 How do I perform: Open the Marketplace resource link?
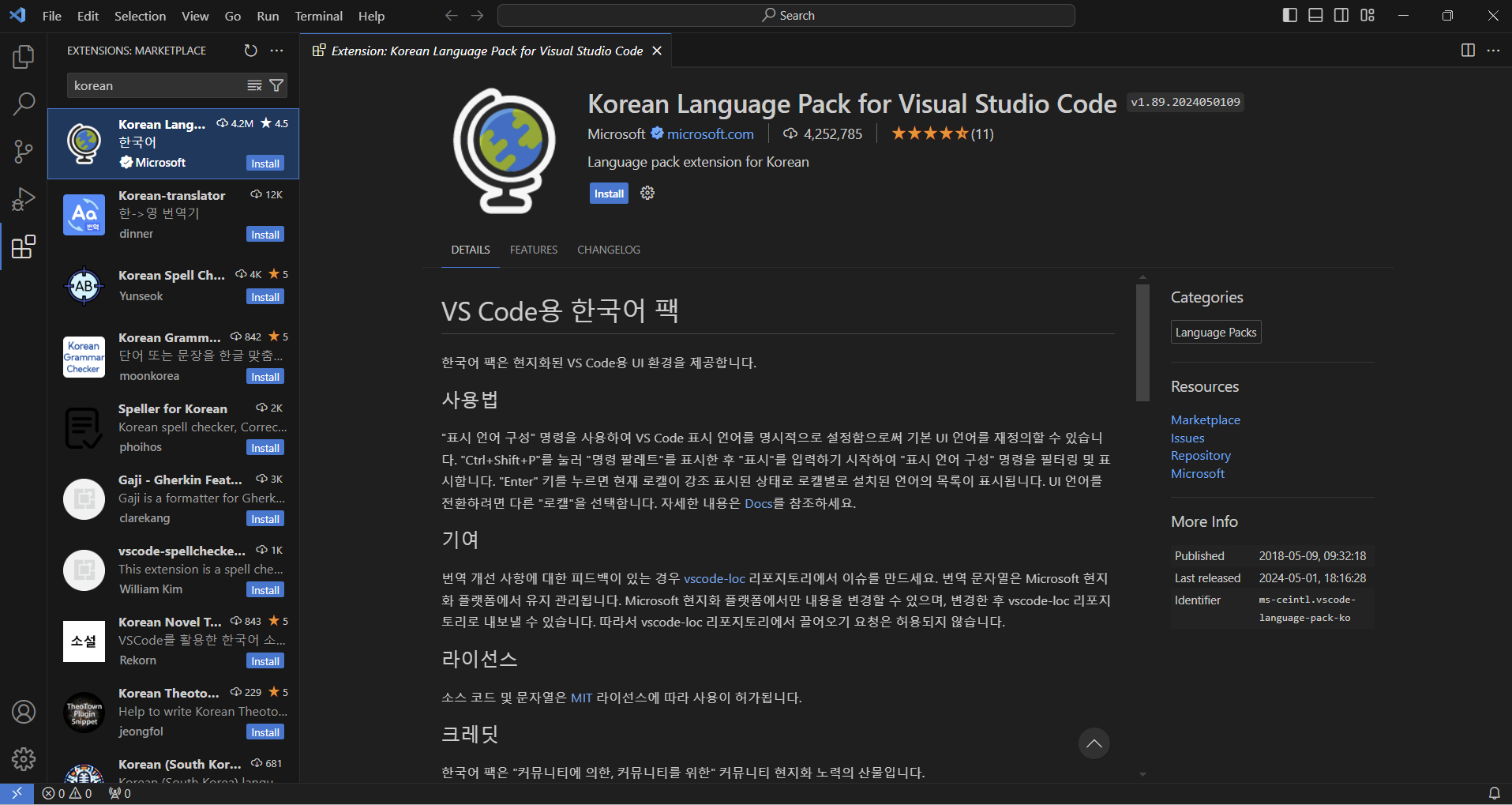tap(1205, 419)
